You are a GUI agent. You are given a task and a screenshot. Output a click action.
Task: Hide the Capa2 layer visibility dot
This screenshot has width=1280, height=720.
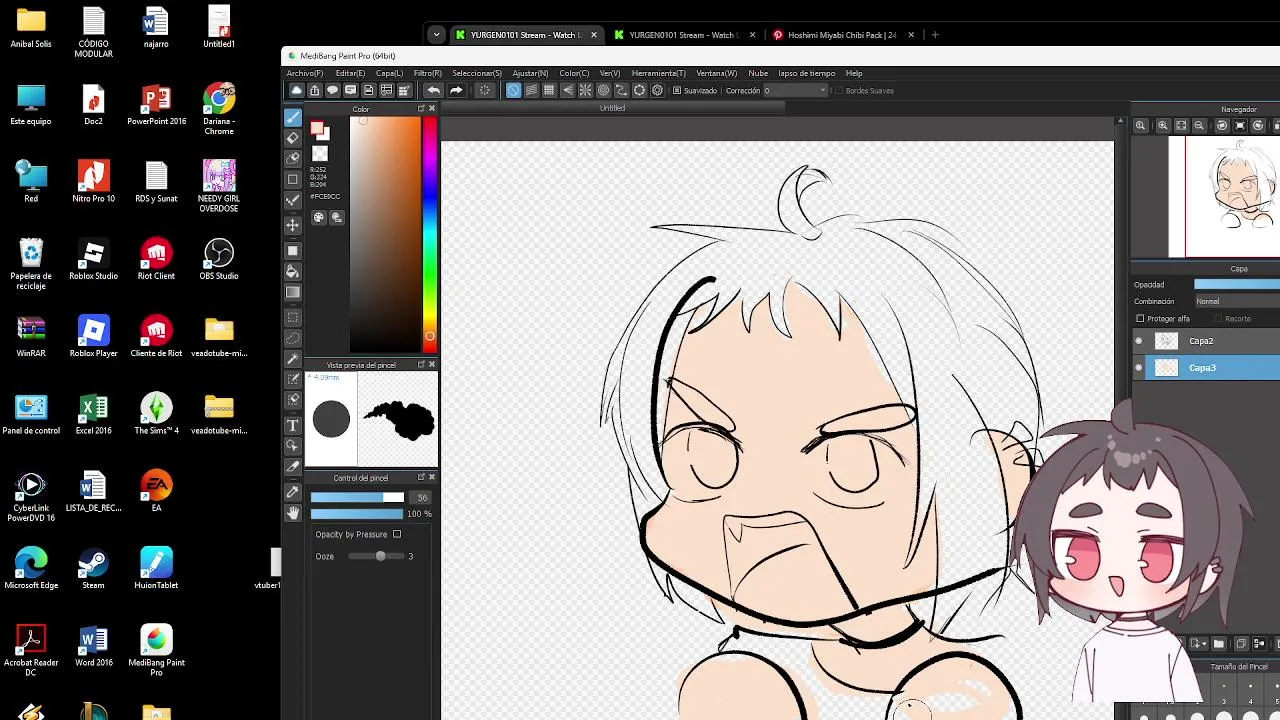[x=1138, y=341]
